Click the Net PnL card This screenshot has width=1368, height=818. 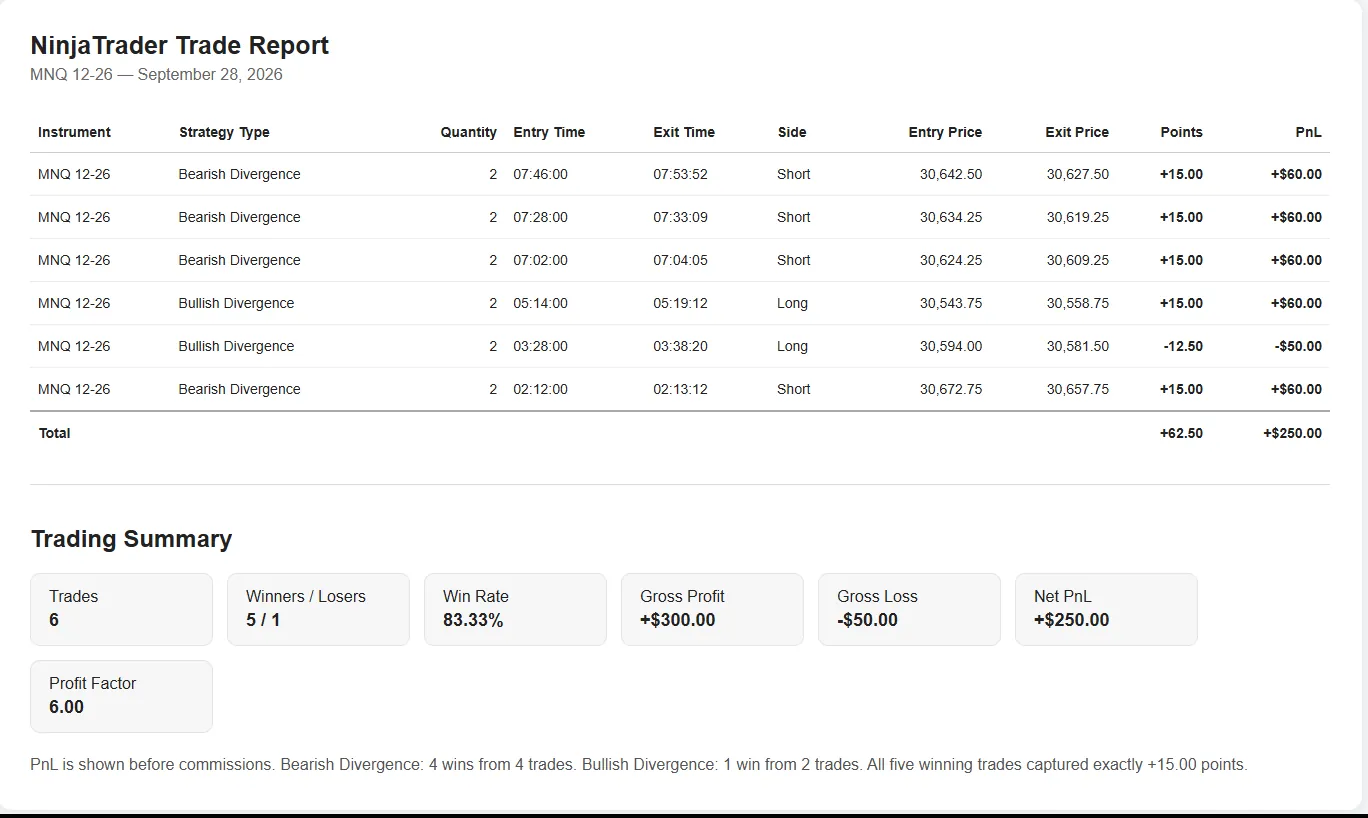coord(1107,609)
